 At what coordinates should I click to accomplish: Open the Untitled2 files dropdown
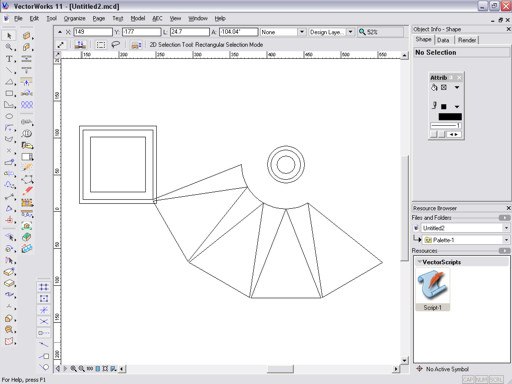pos(506,228)
